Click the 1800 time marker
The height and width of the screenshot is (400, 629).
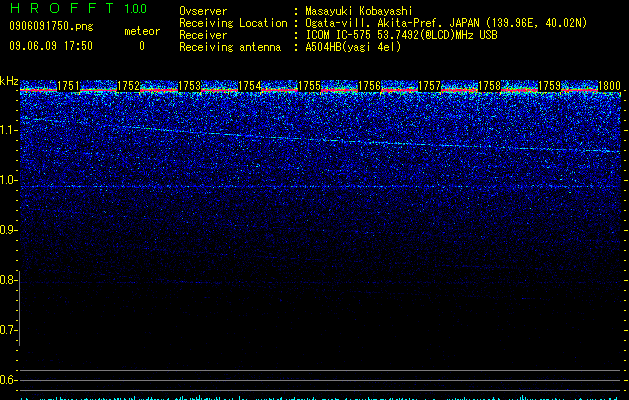coord(609,86)
